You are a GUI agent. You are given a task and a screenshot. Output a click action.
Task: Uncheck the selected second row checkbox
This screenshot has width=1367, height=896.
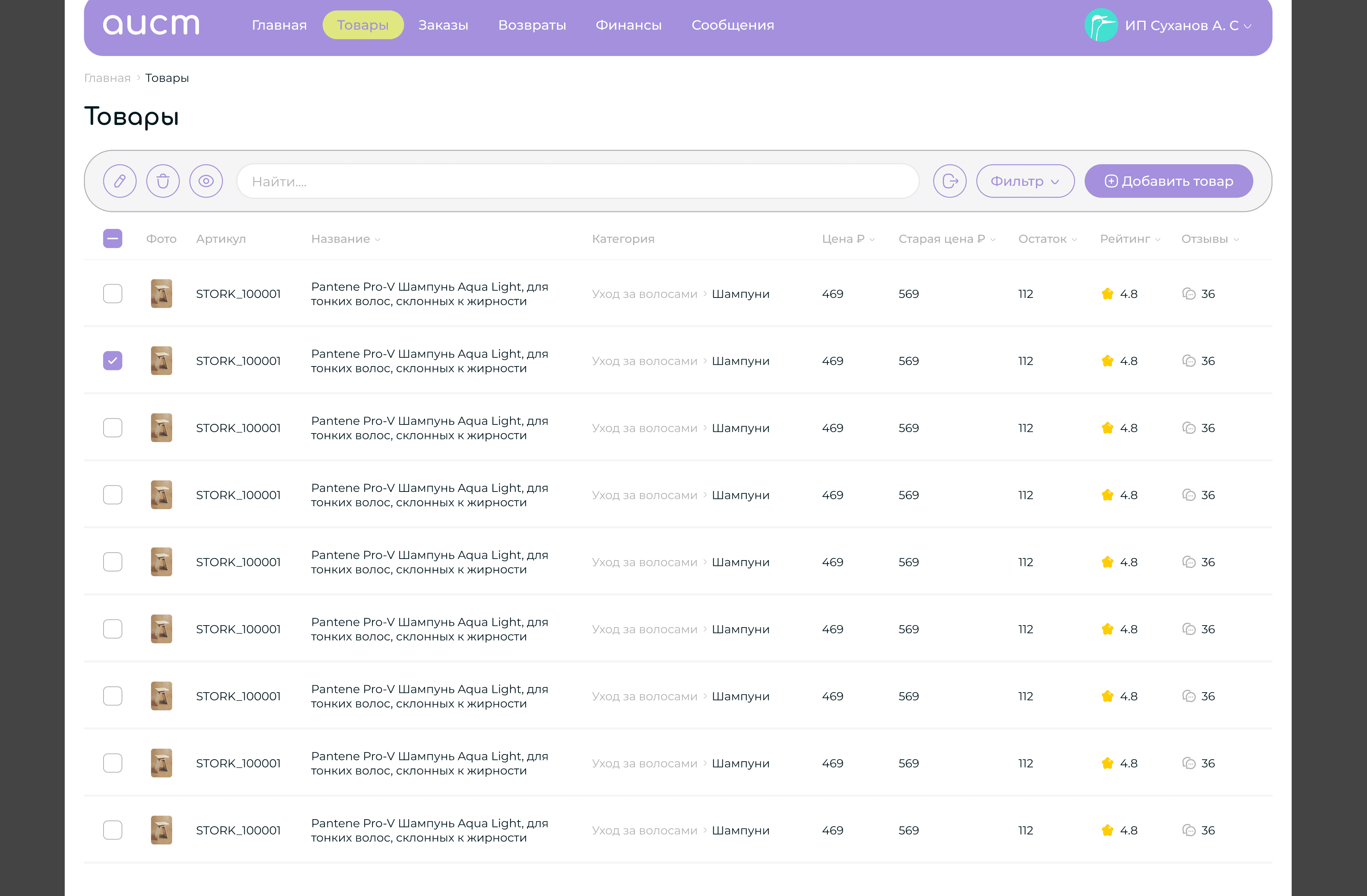click(x=113, y=361)
